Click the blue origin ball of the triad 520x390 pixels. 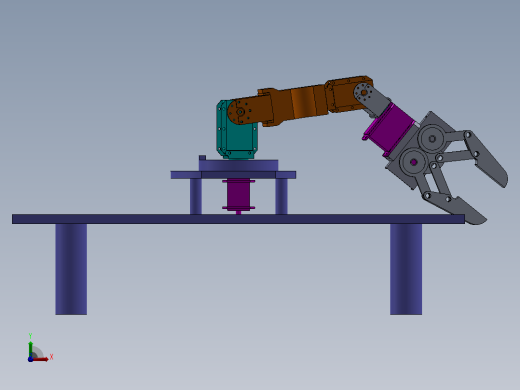pos(30,359)
